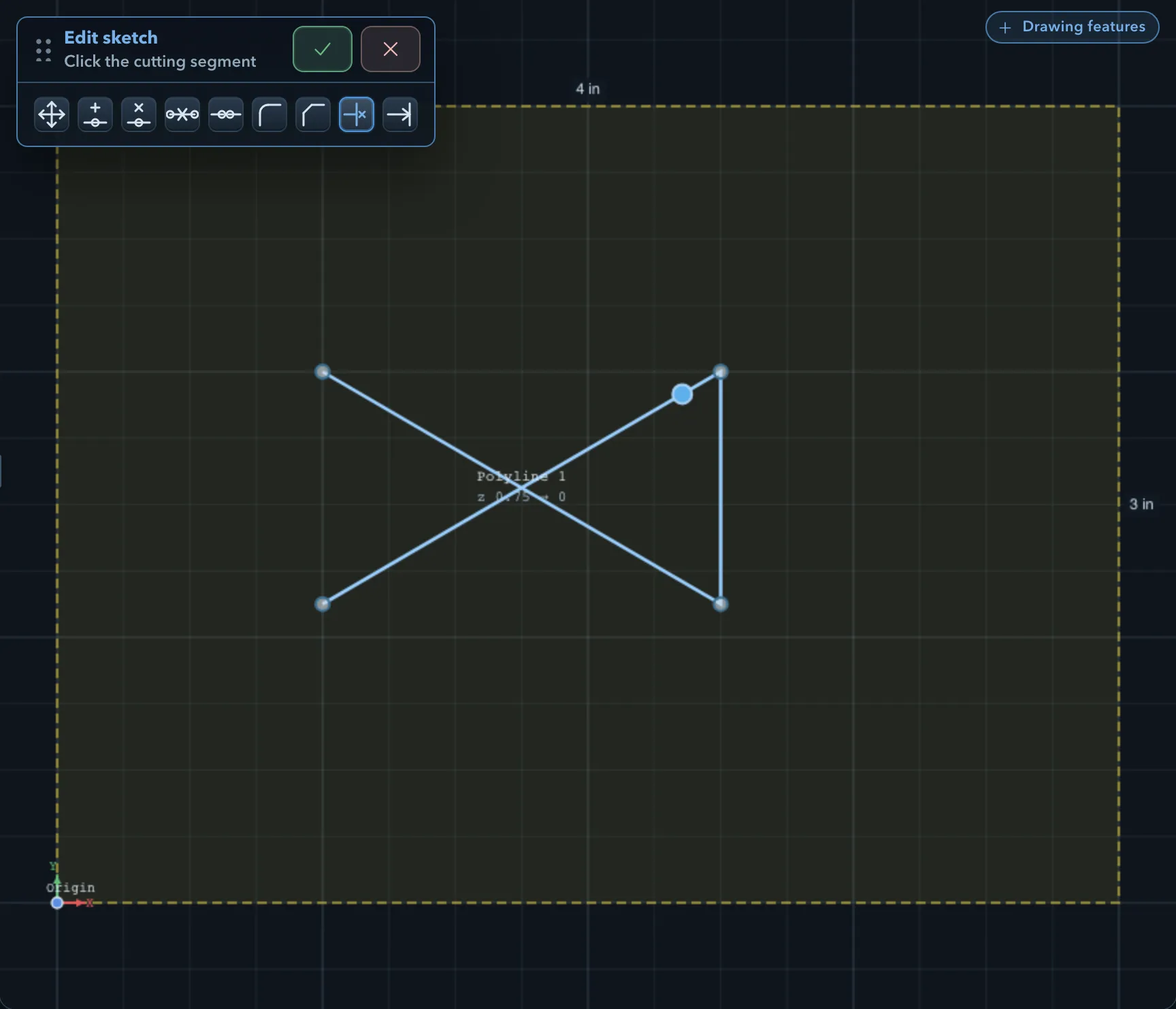The width and height of the screenshot is (1176, 1009).
Task: Click the "Edit sketch" panel title
Action: pos(111,37)
